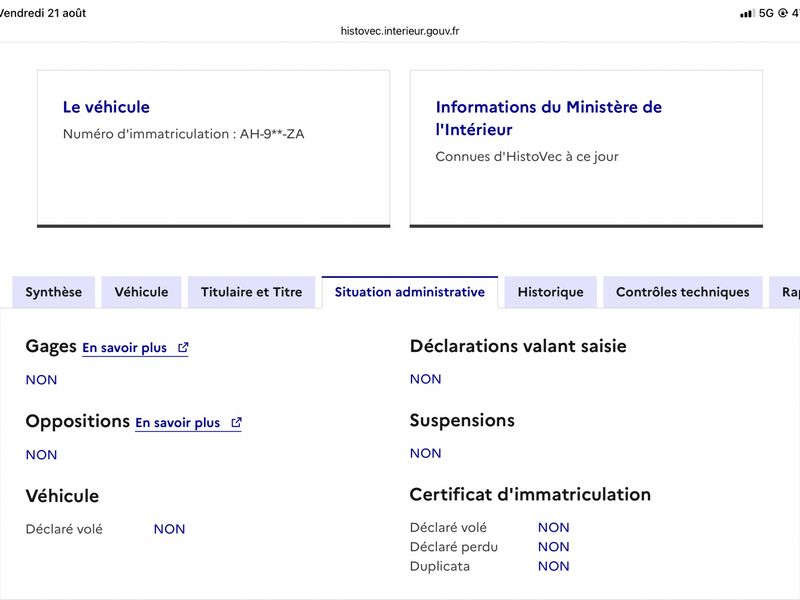Click external link icon next to Gages
The height and width of the screenshot is (600, 800).
(183, 347)
